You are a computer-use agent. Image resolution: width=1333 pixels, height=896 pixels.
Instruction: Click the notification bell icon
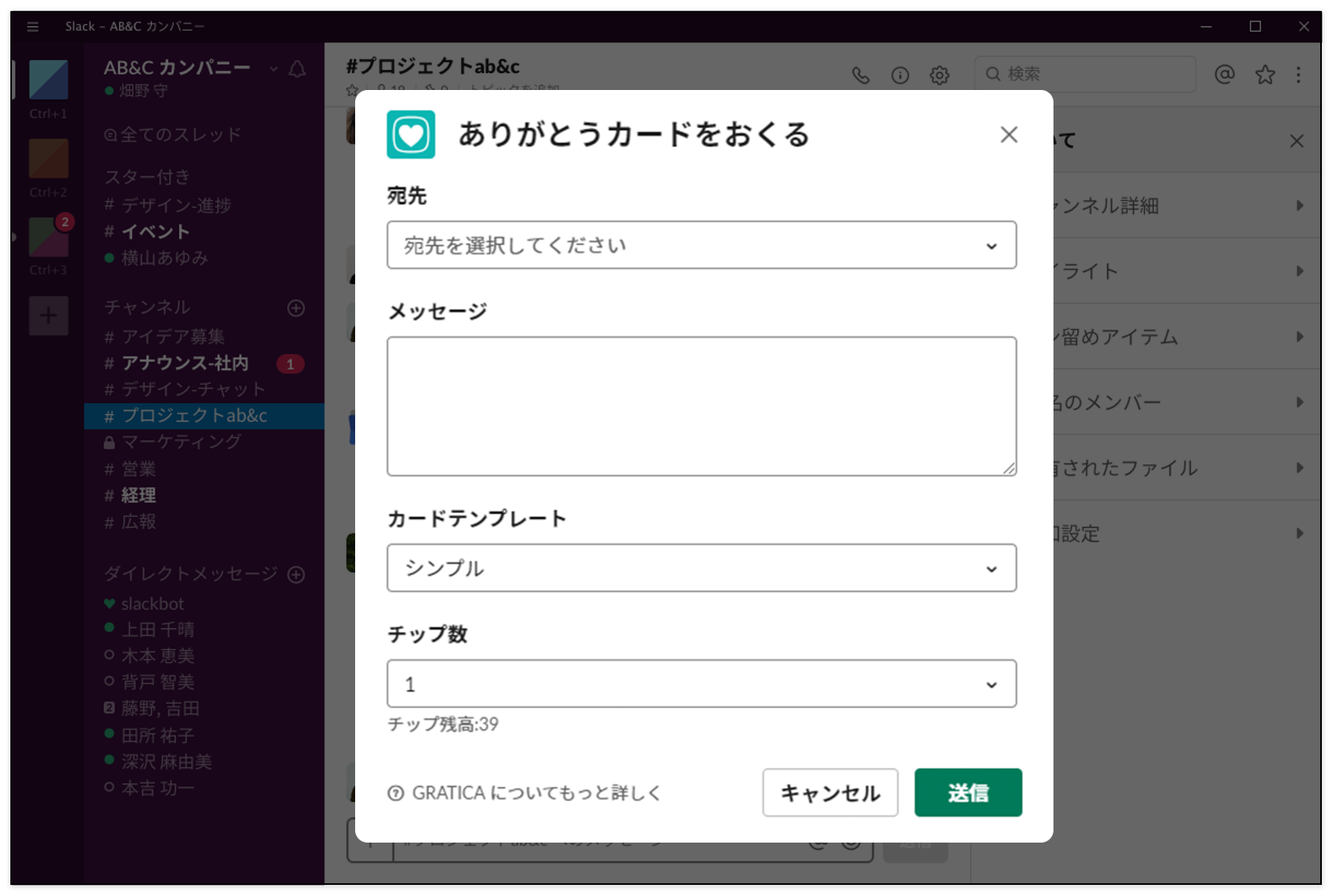point(297,69)
